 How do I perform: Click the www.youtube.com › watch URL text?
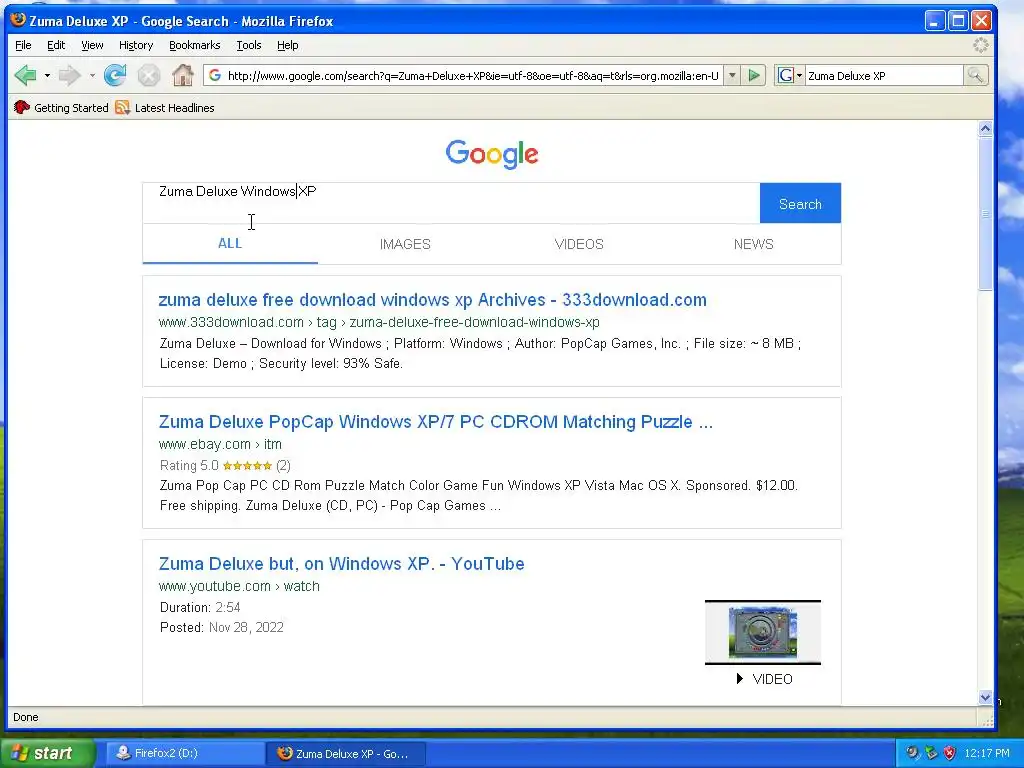(x=239, y=586)
